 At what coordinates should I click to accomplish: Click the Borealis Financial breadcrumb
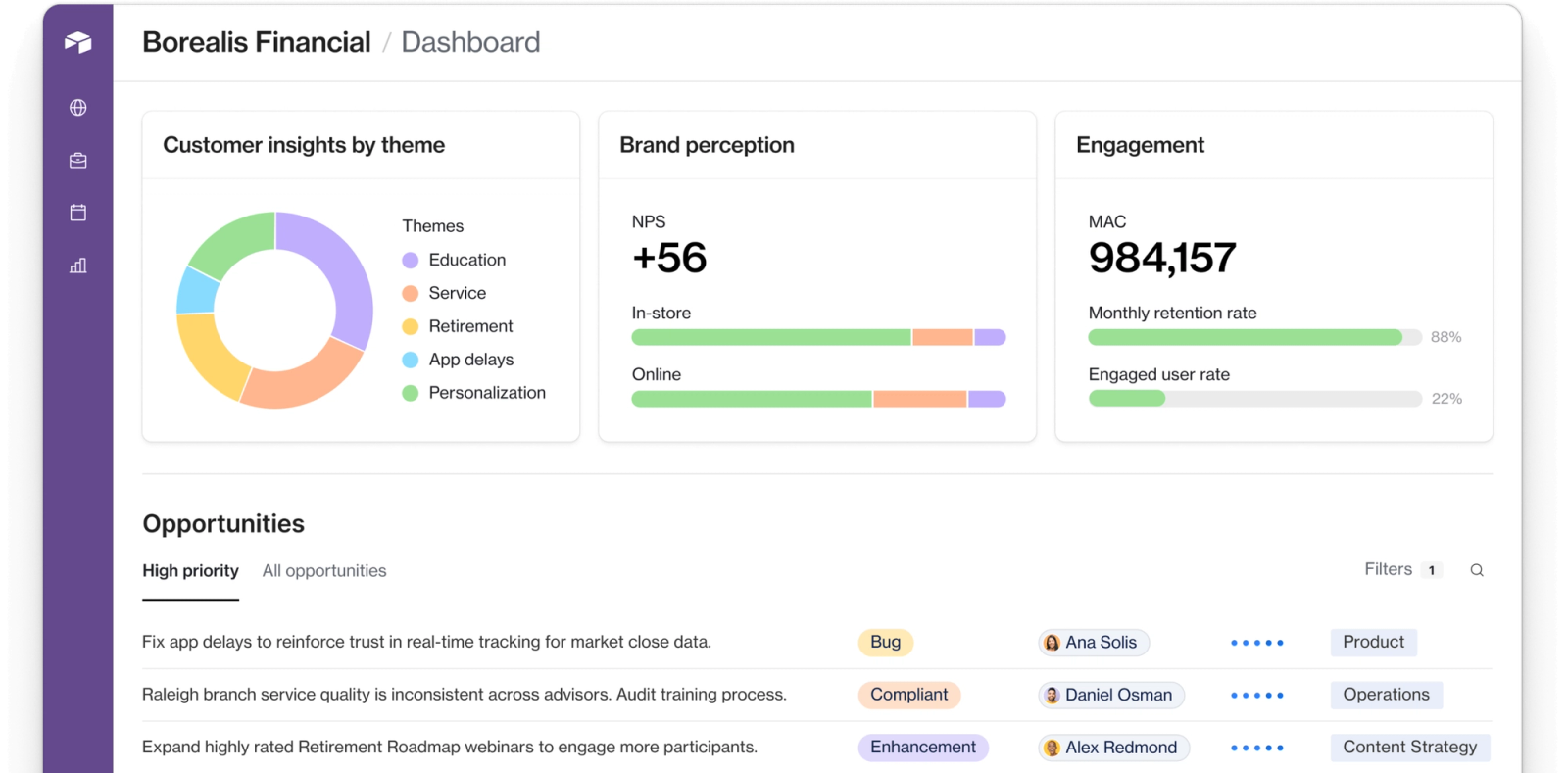256,42
